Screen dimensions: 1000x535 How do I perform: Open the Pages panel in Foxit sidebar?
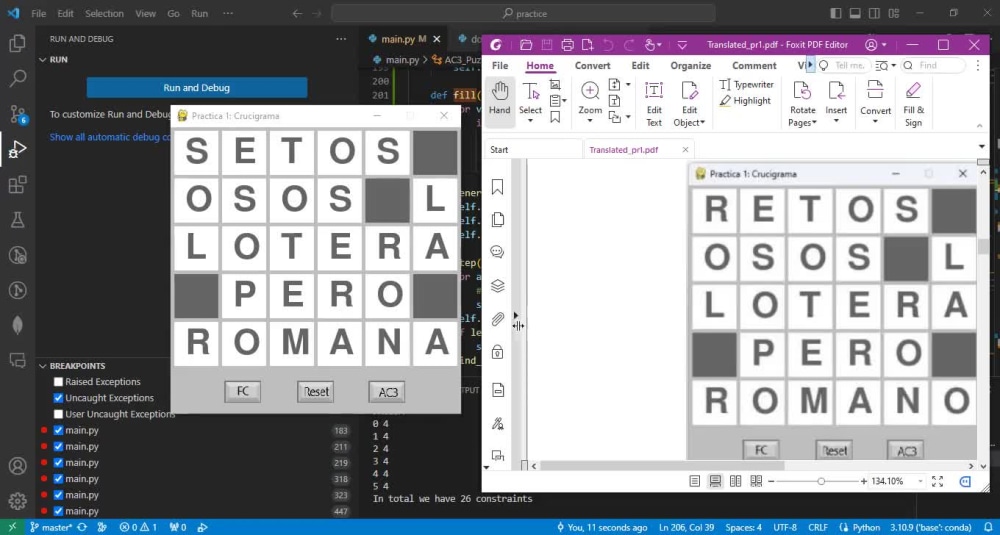497,219
